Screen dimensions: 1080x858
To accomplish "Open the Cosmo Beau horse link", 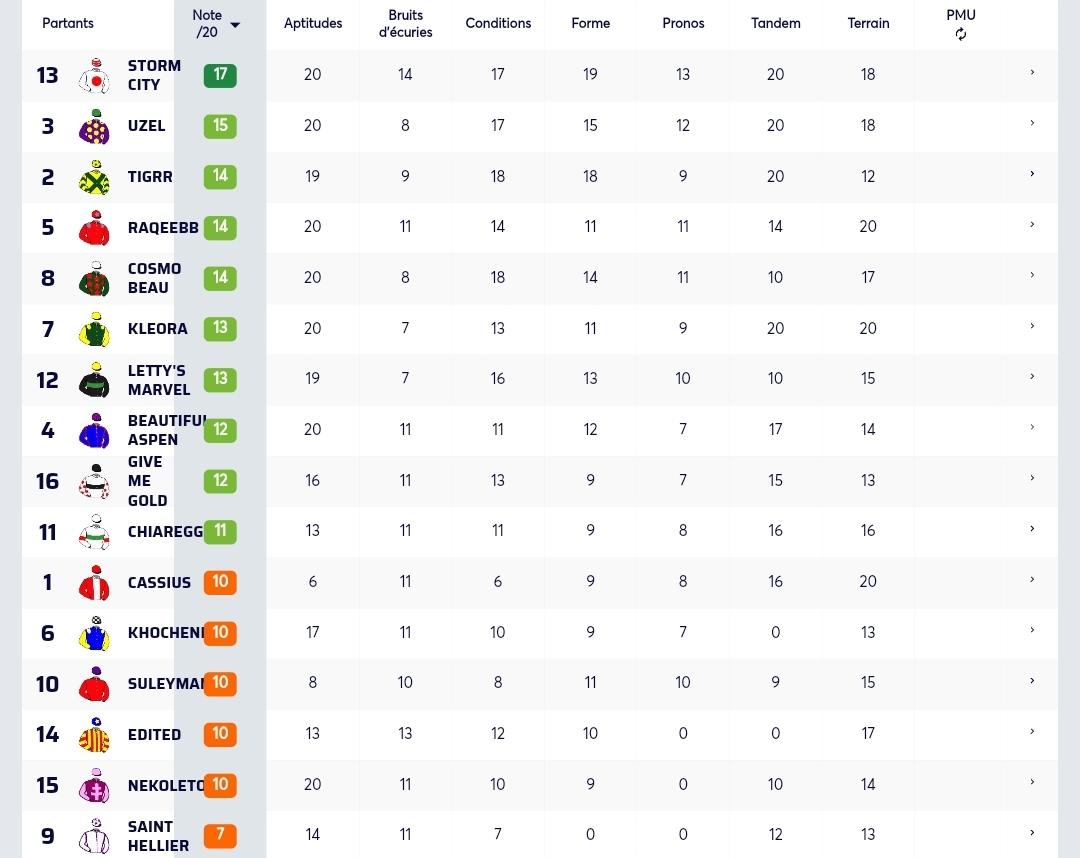I will pyautogui.click(x=154, y=278).
